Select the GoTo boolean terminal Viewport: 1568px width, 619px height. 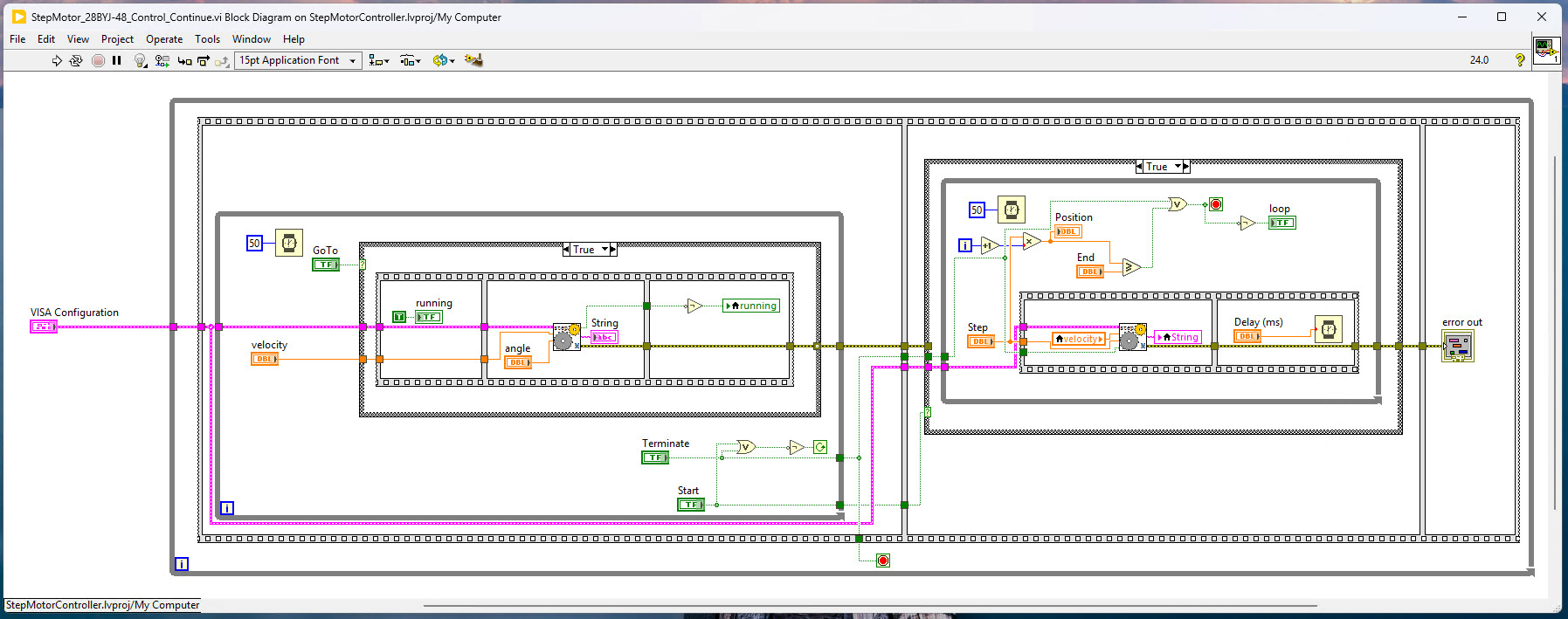point(326,265)
